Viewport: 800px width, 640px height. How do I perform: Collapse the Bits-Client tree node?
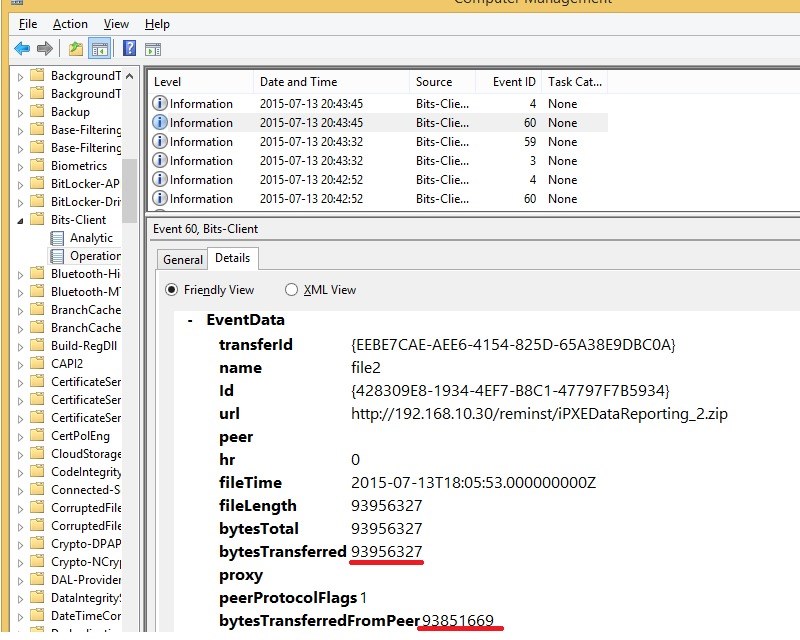tap(19, 219)
